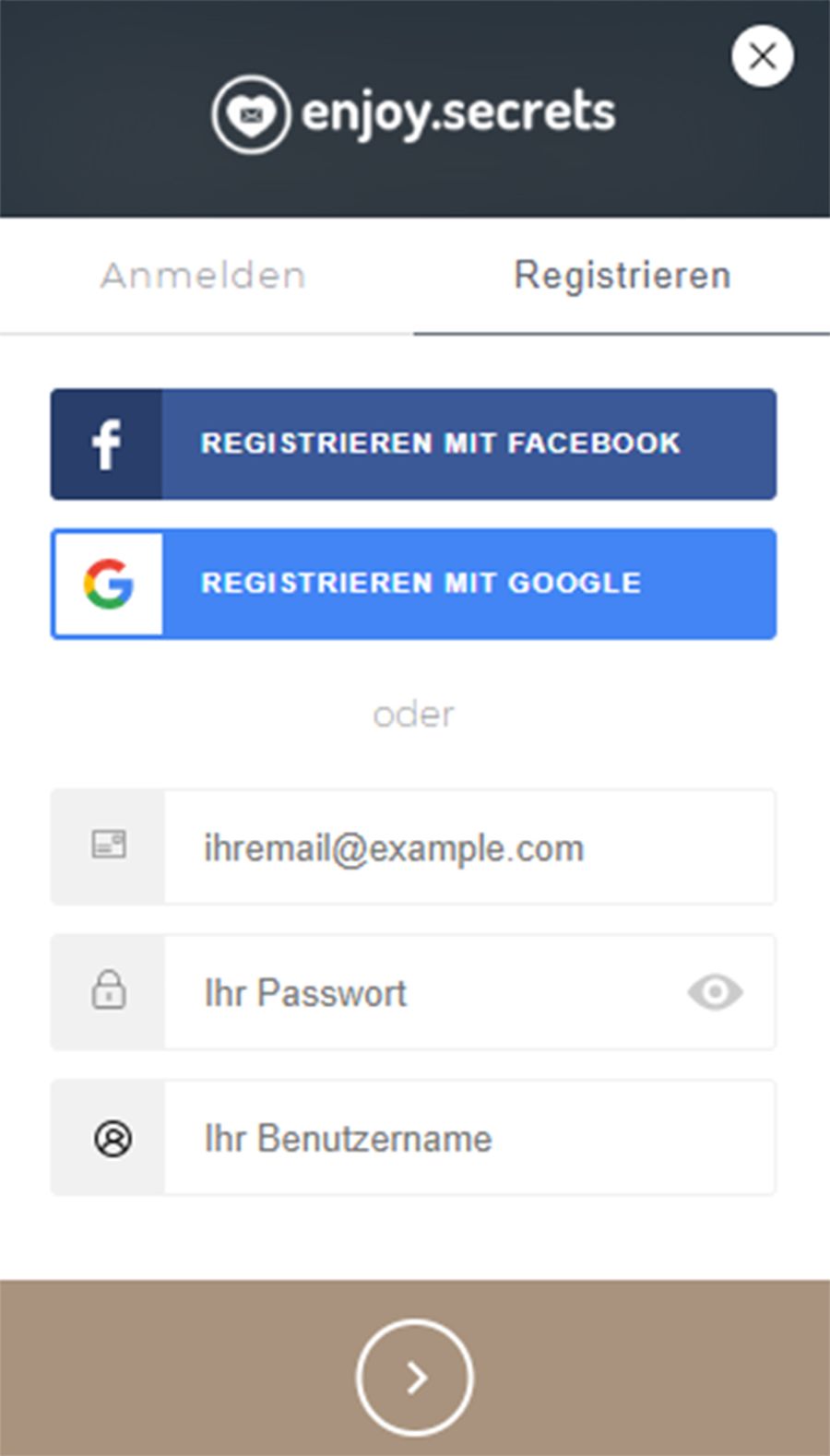The height and width of the screenshot is (1456, 830).
Task: Choose Registrieren mit Google
Action: tap(413, 584)
